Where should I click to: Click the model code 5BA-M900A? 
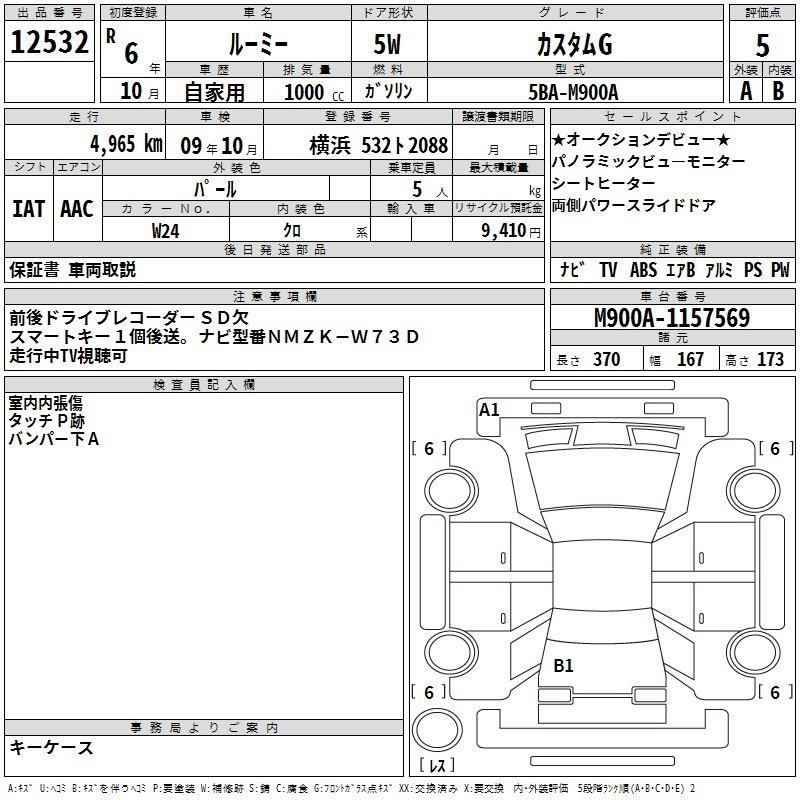pyautogui.click(x=573, y=92)
